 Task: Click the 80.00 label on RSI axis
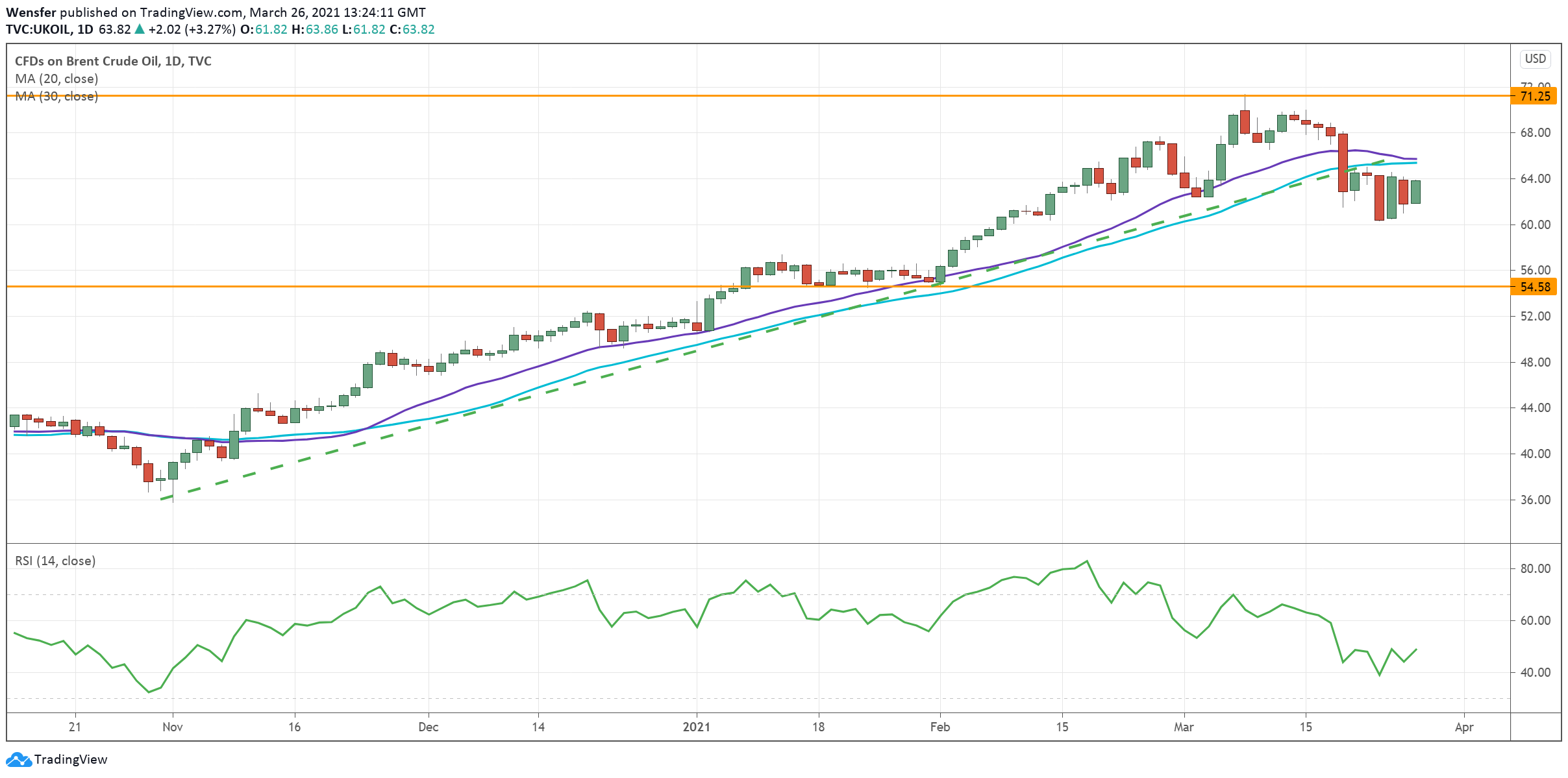(x=1535, y=568)
